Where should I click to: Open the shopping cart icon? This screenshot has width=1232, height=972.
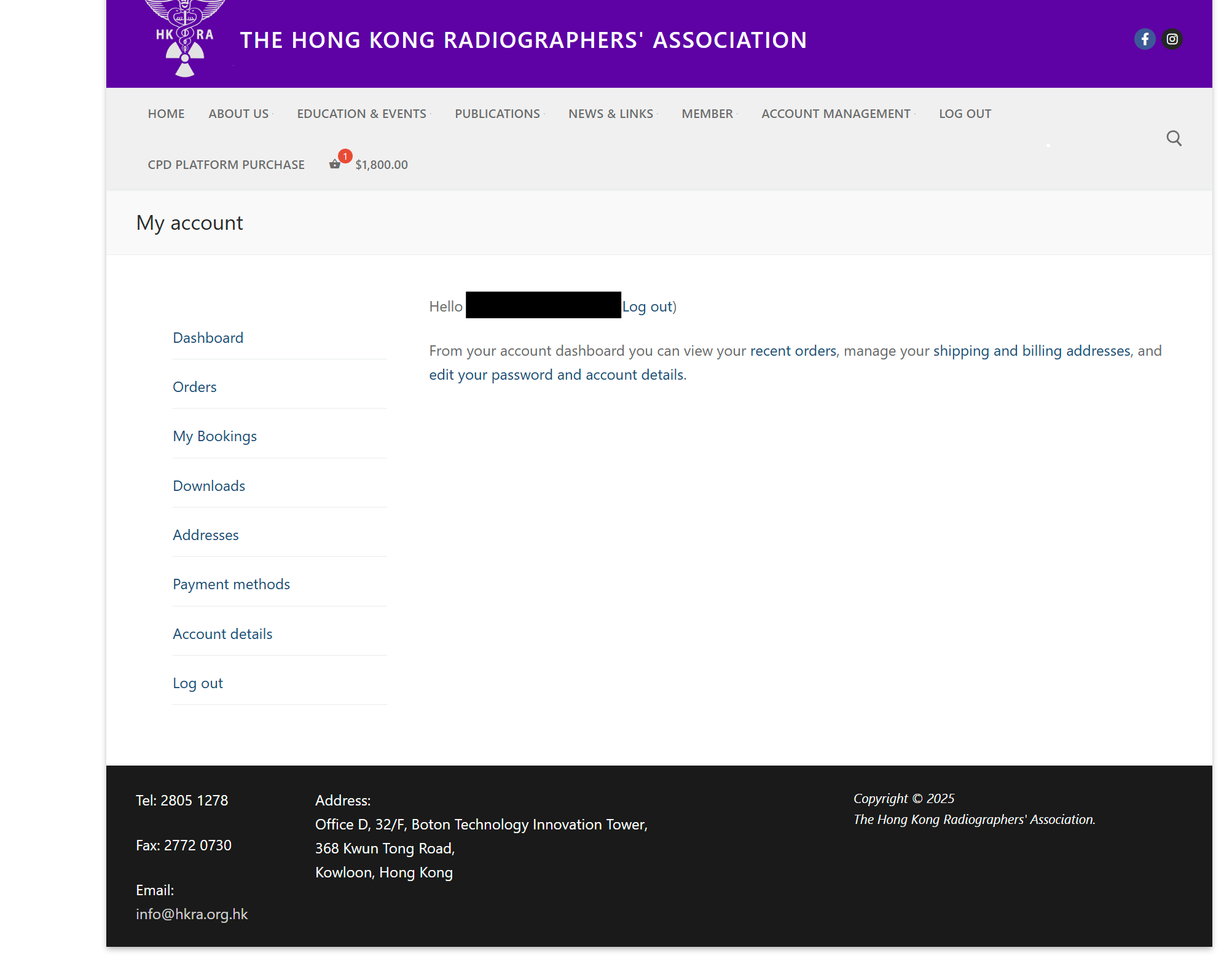tap(334, 165)
